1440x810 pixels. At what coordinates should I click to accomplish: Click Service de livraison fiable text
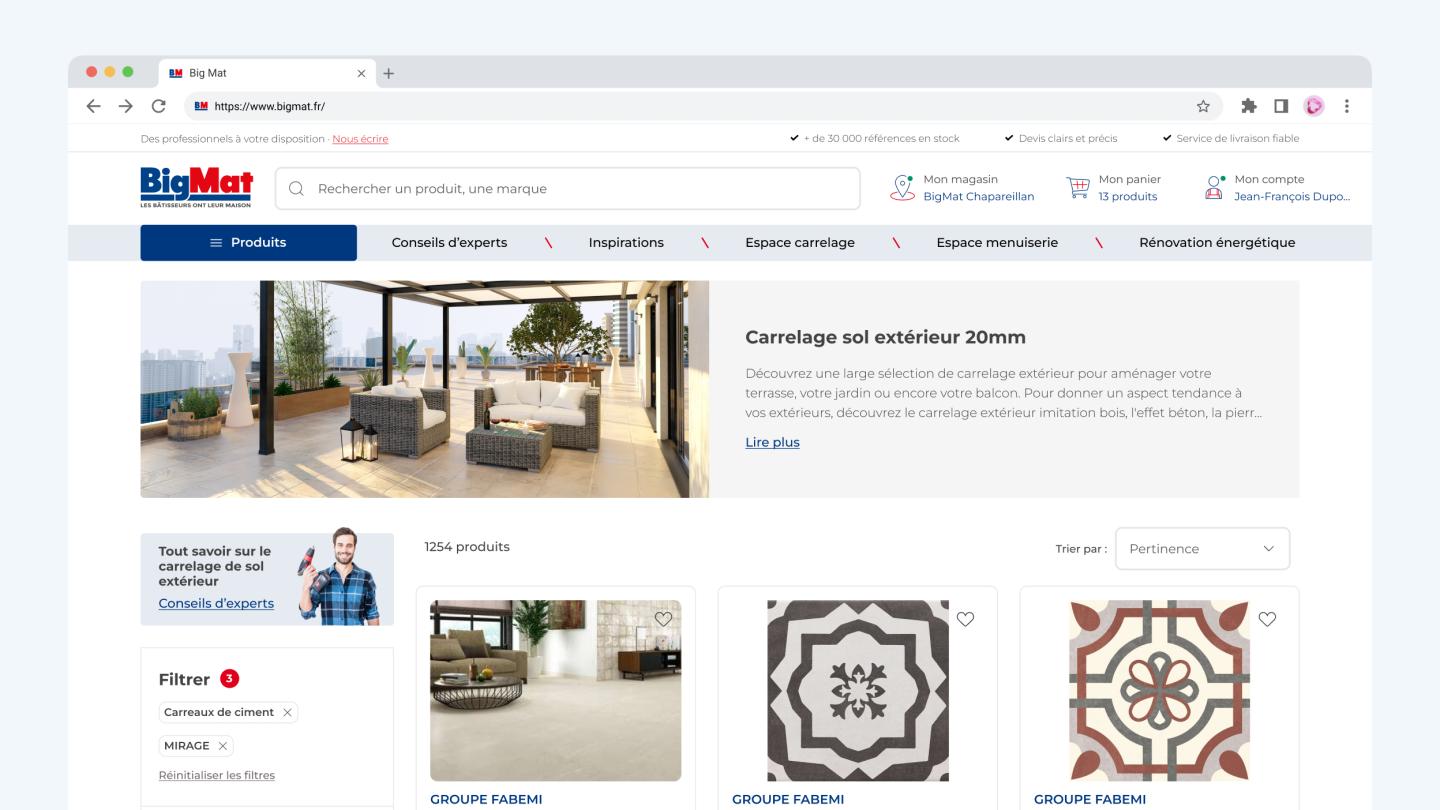point(1237,139)
